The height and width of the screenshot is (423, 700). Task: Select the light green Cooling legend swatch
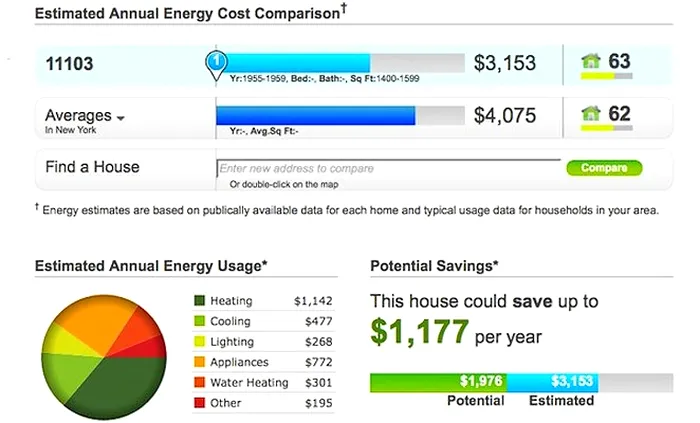pyautogui.click(x=199, y=321)
